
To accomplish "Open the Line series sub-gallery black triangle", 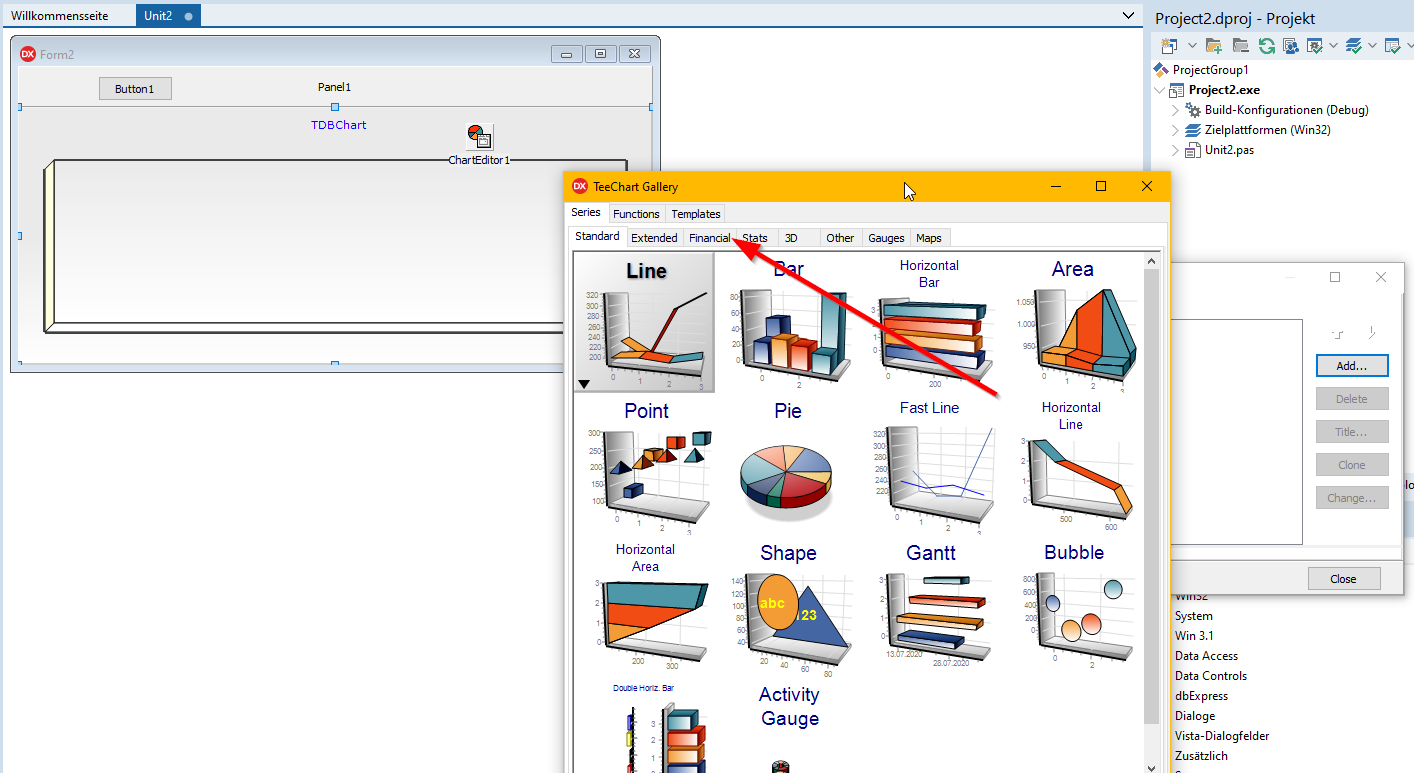I will coord(584,383).
